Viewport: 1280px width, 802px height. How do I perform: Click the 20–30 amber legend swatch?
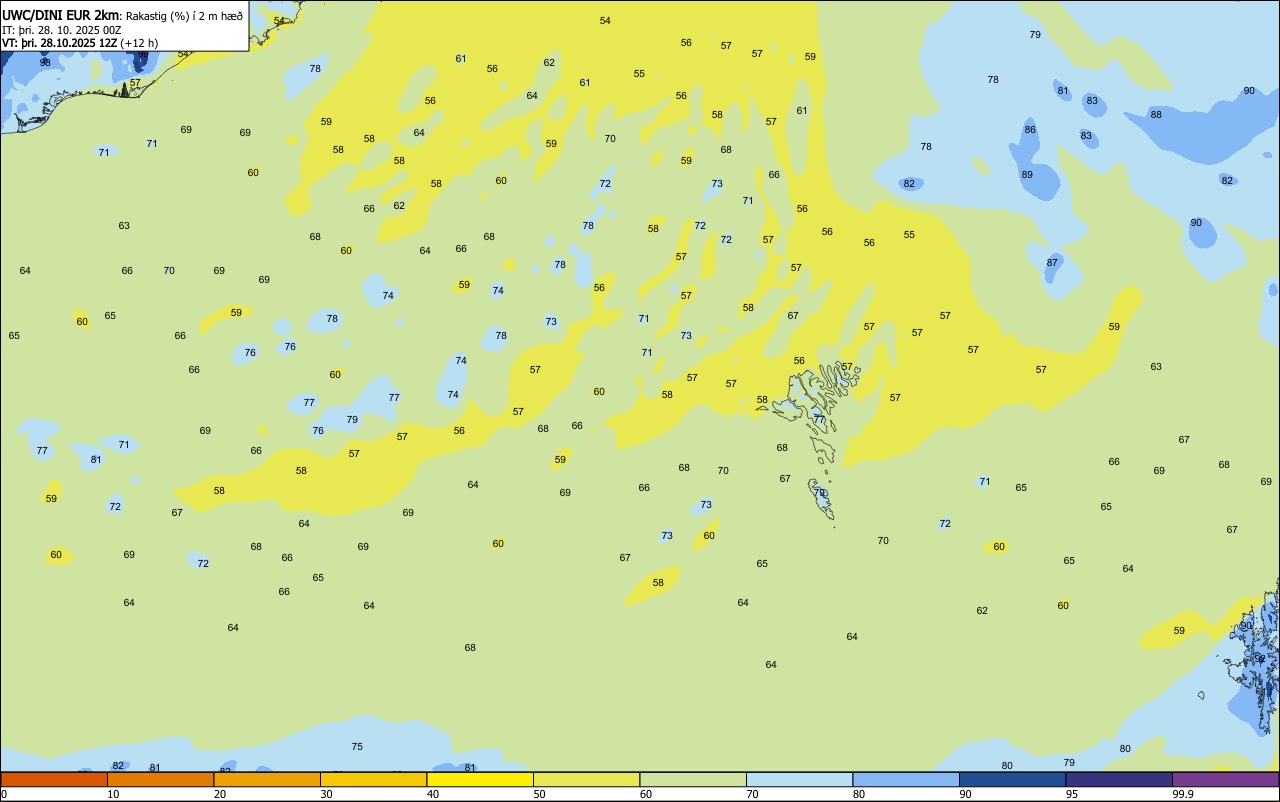point(267,779)
